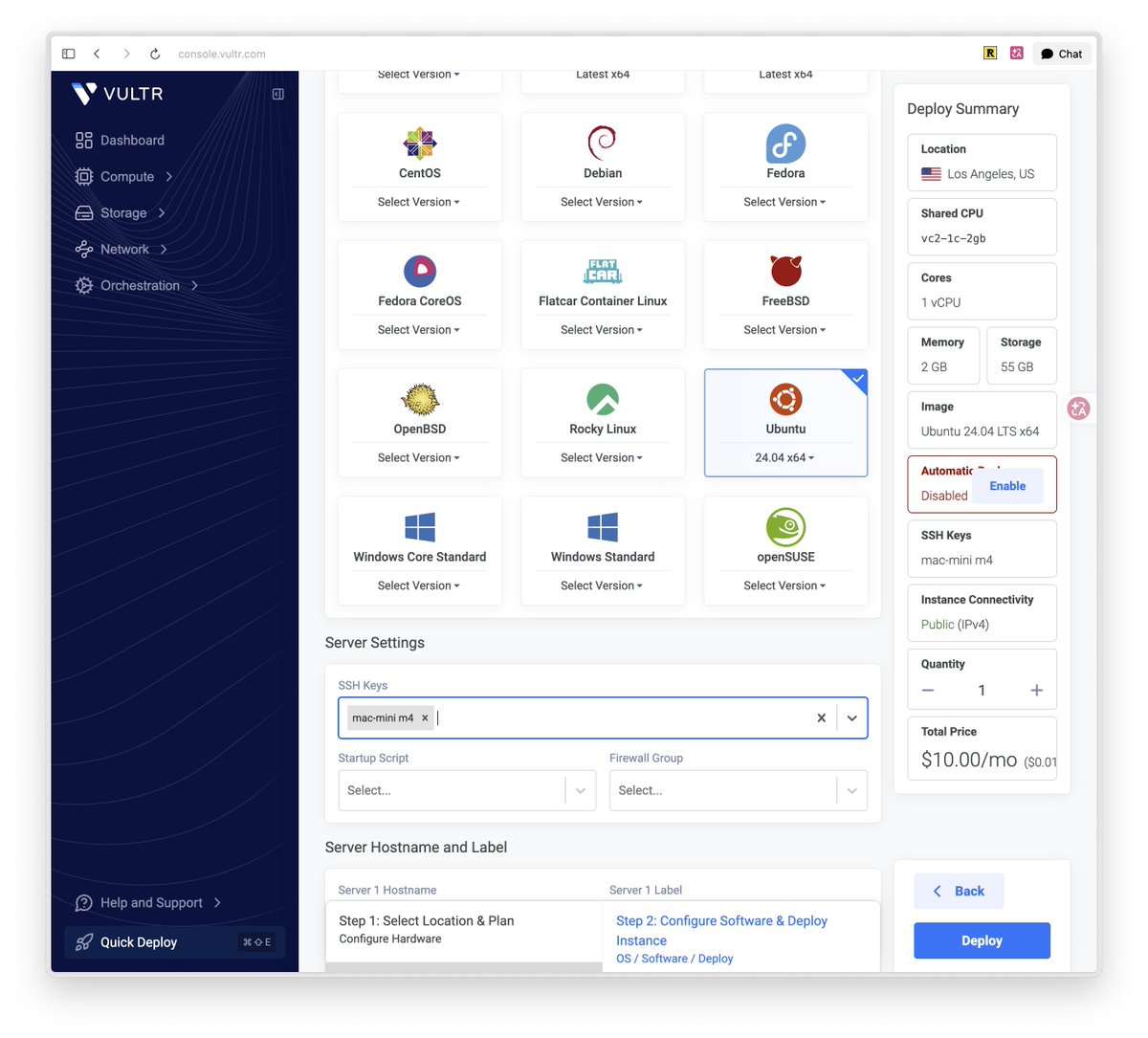This screenshot has height=1038, width=1148.
Task: Click the Orchestration gear icon
Action: (x=84, y=286)
